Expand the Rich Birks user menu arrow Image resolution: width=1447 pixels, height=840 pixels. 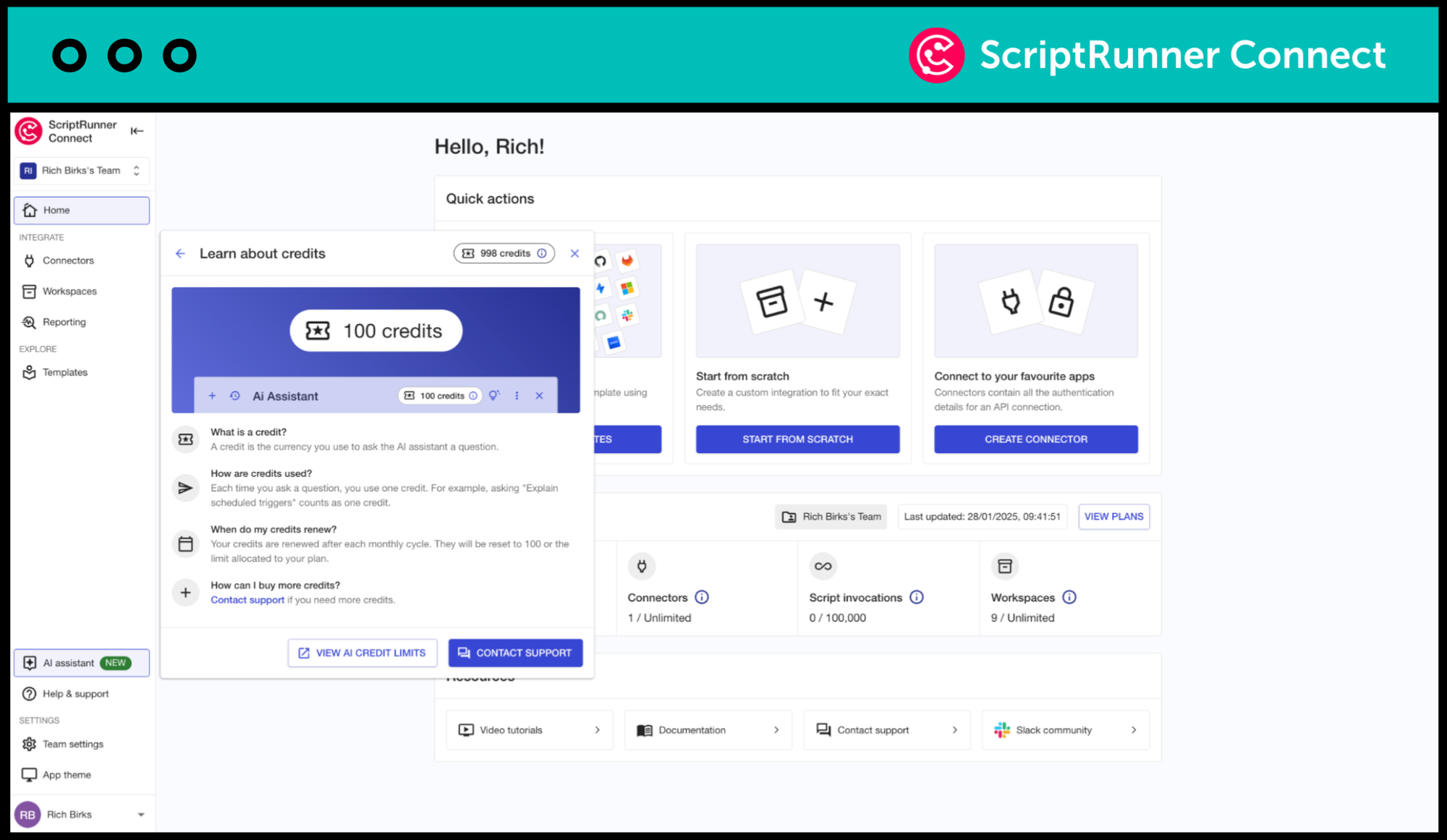click(x=141, y=815)
